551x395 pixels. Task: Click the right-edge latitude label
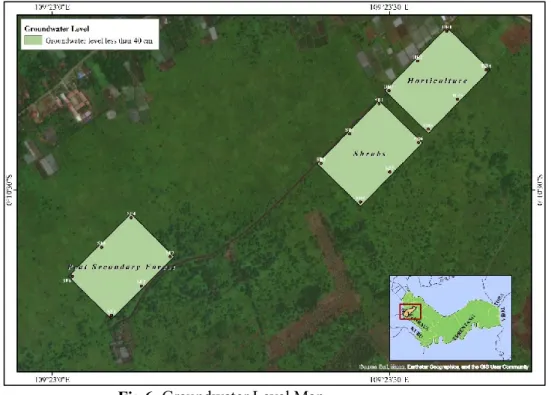tap(540, 190)
